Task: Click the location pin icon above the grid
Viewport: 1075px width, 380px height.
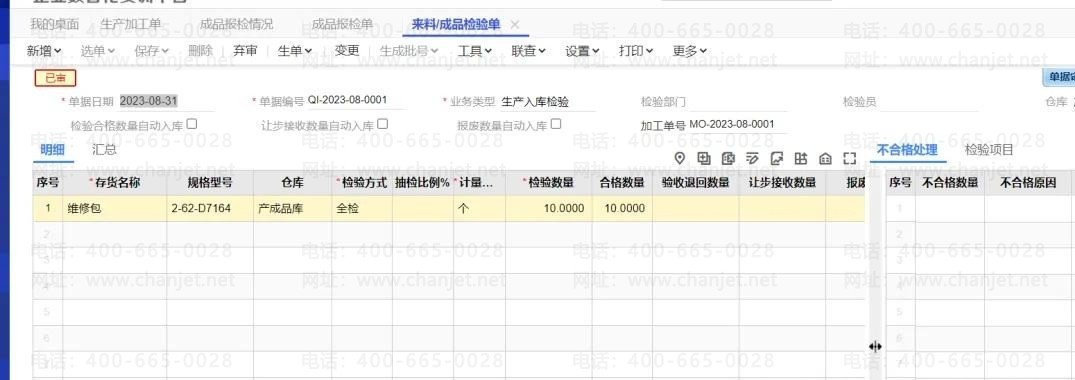Action: click(680, 158)
